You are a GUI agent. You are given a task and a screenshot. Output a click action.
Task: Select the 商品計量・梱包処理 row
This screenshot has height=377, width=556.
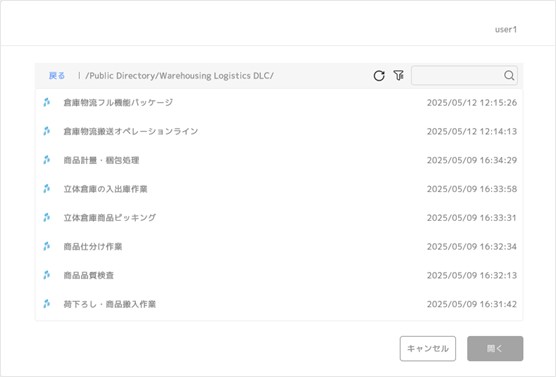tap(279, 160)
